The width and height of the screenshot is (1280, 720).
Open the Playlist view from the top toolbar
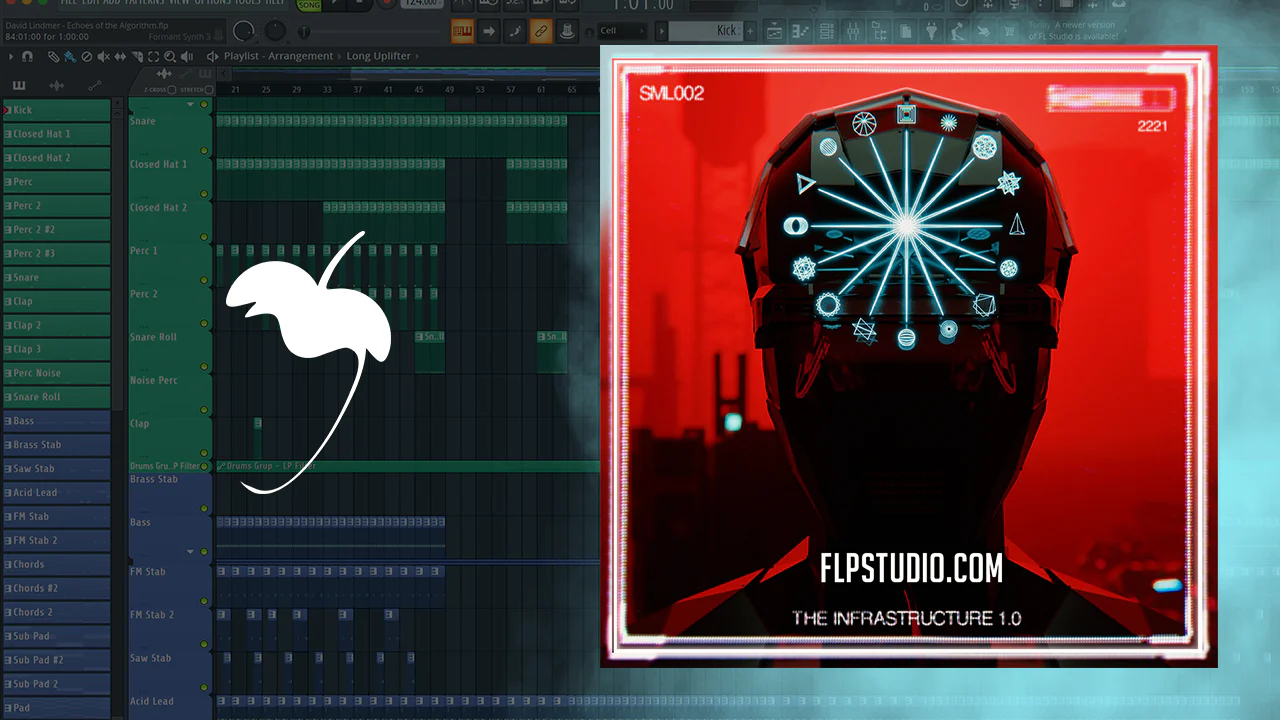click(774, 32)
